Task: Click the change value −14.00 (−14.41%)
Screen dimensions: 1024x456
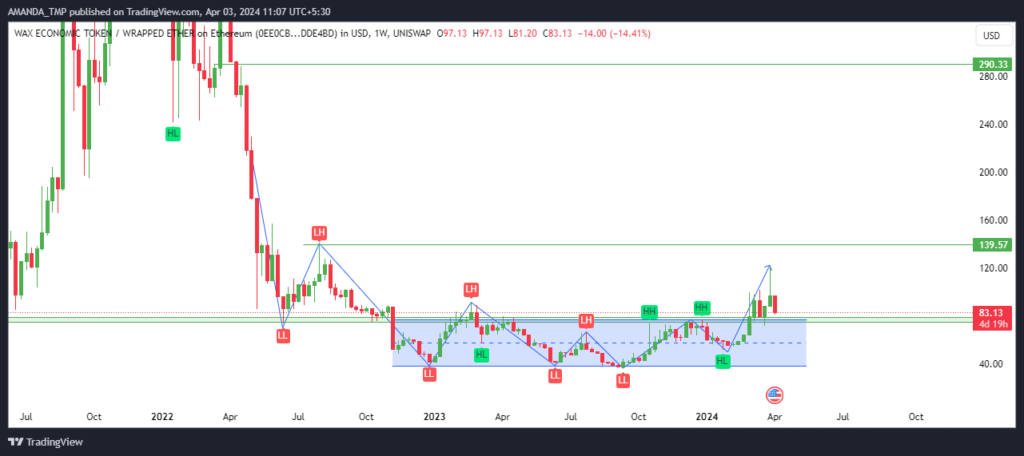Action: (x=616, y=34)
